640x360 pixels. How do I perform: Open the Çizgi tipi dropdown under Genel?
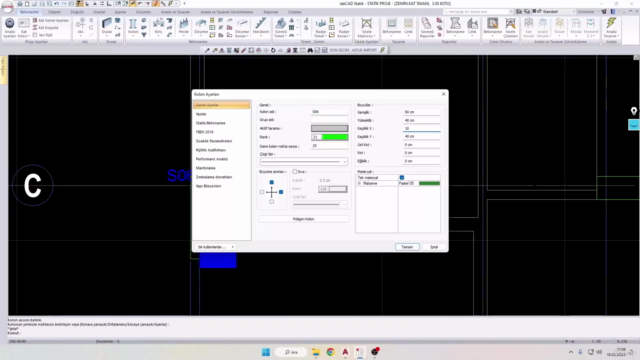pyautogui.click(x=304, y=162)
